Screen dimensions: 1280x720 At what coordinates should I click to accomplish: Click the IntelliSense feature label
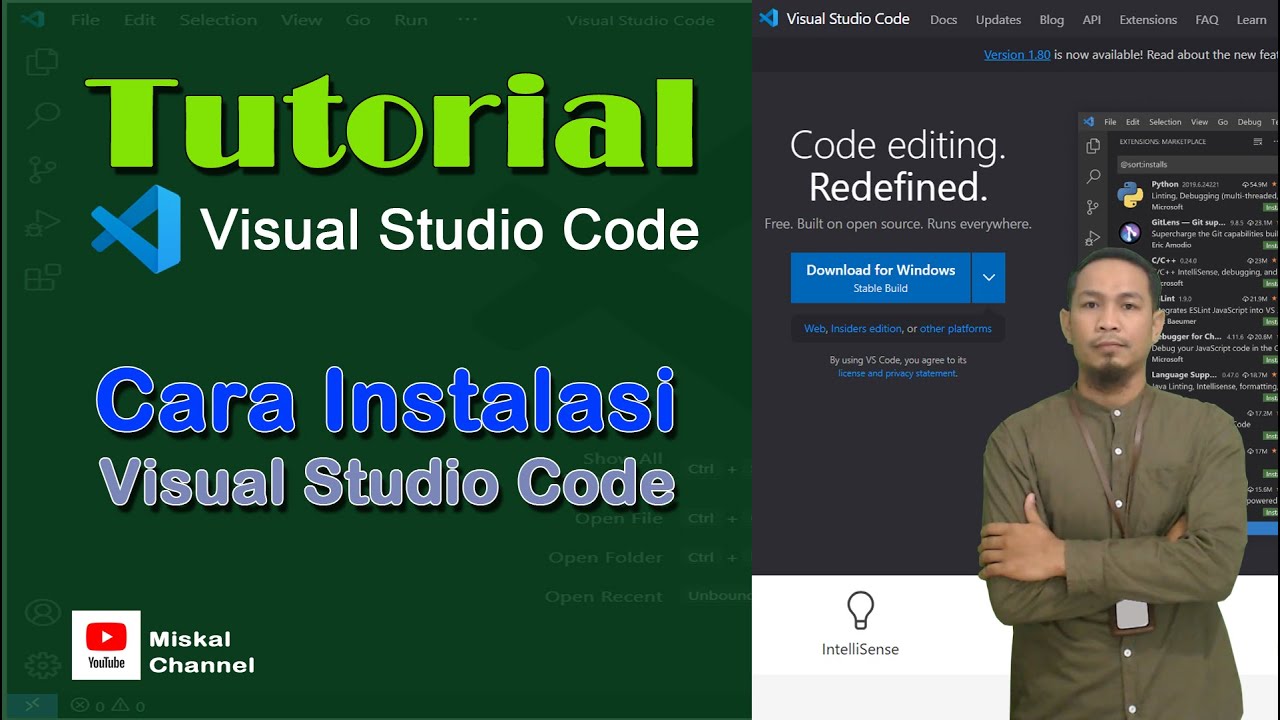pyautogui.click(x=860, y=649)
